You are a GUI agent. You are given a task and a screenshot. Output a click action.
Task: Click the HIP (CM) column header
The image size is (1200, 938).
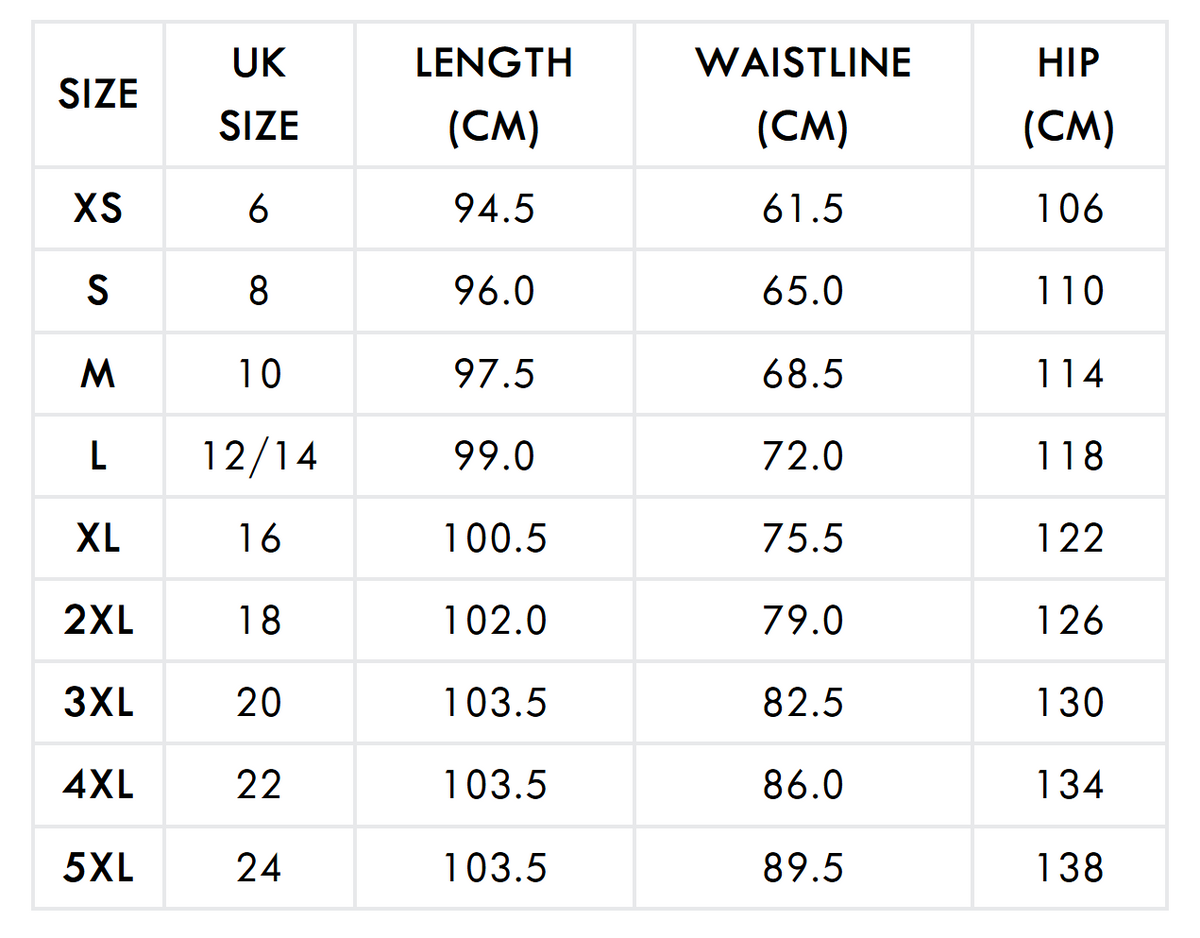coord(1069,94)
